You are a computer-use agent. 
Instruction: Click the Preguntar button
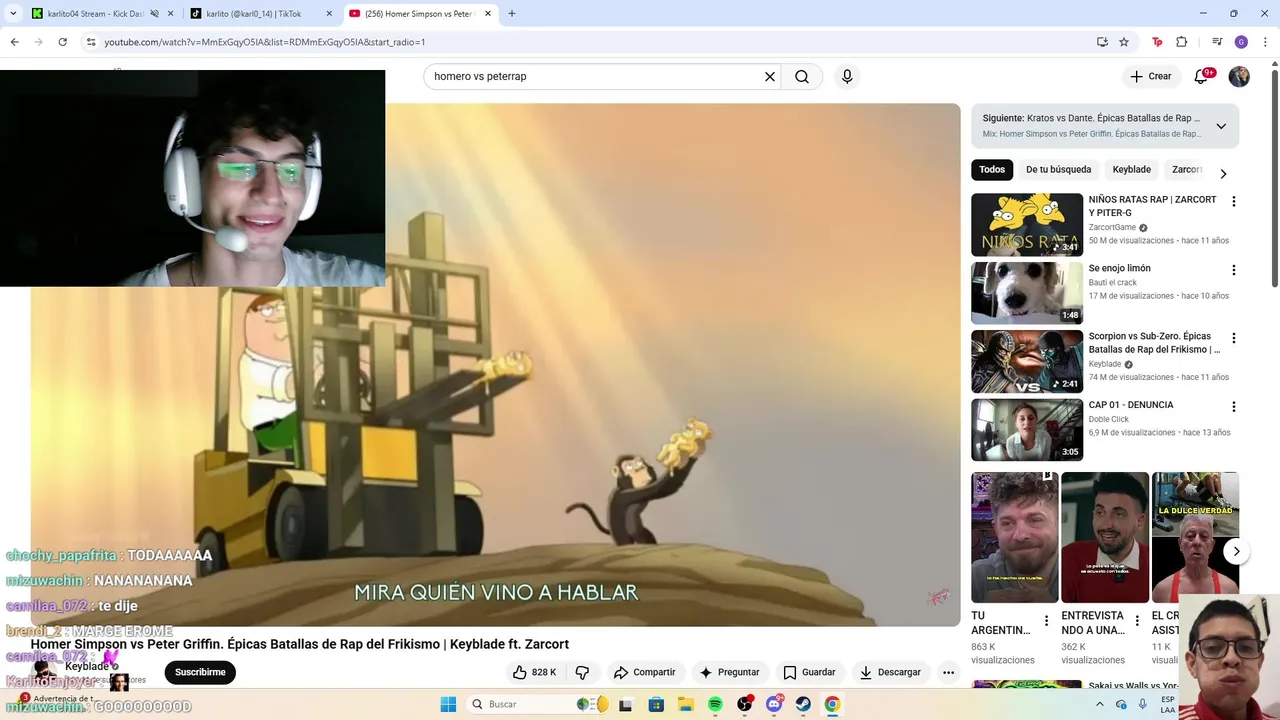point(730,672)
